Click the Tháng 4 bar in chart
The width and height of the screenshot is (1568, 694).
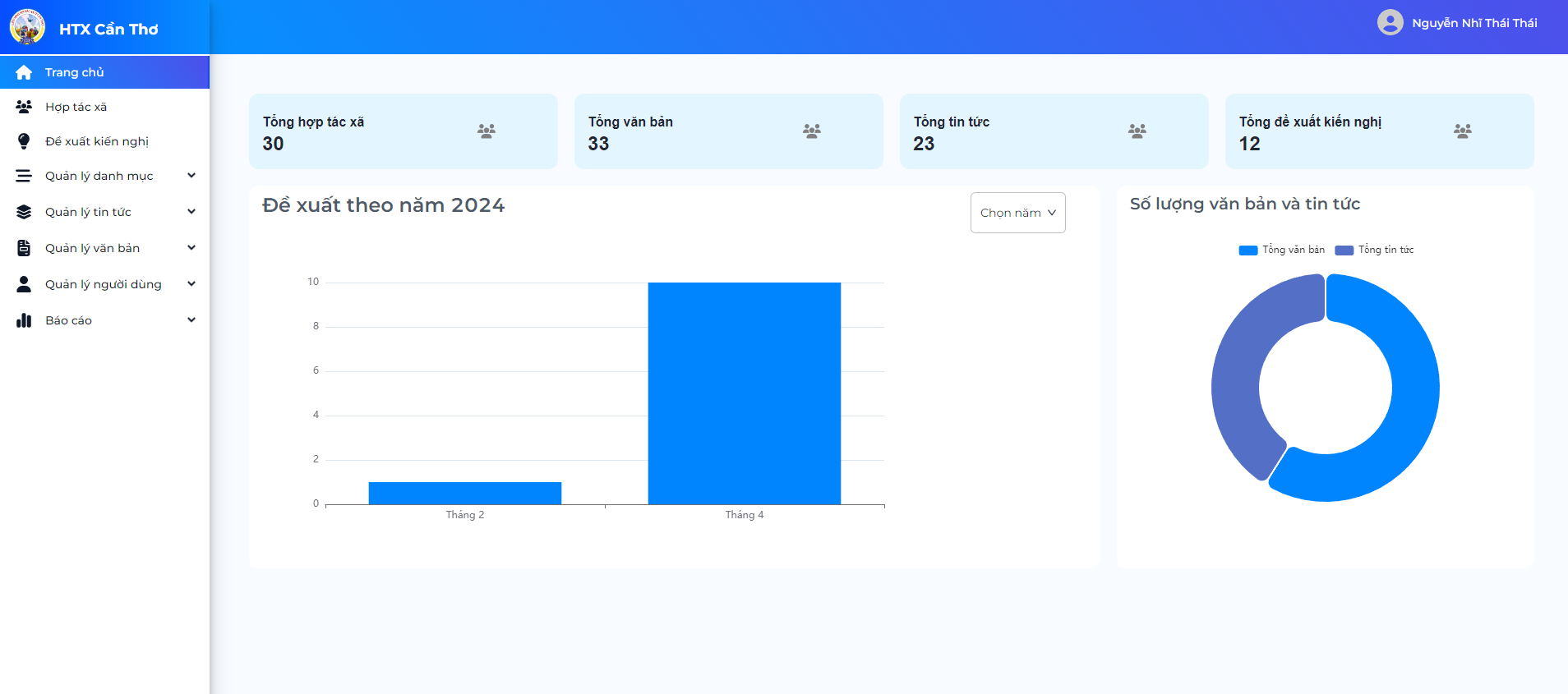(745, 393)
